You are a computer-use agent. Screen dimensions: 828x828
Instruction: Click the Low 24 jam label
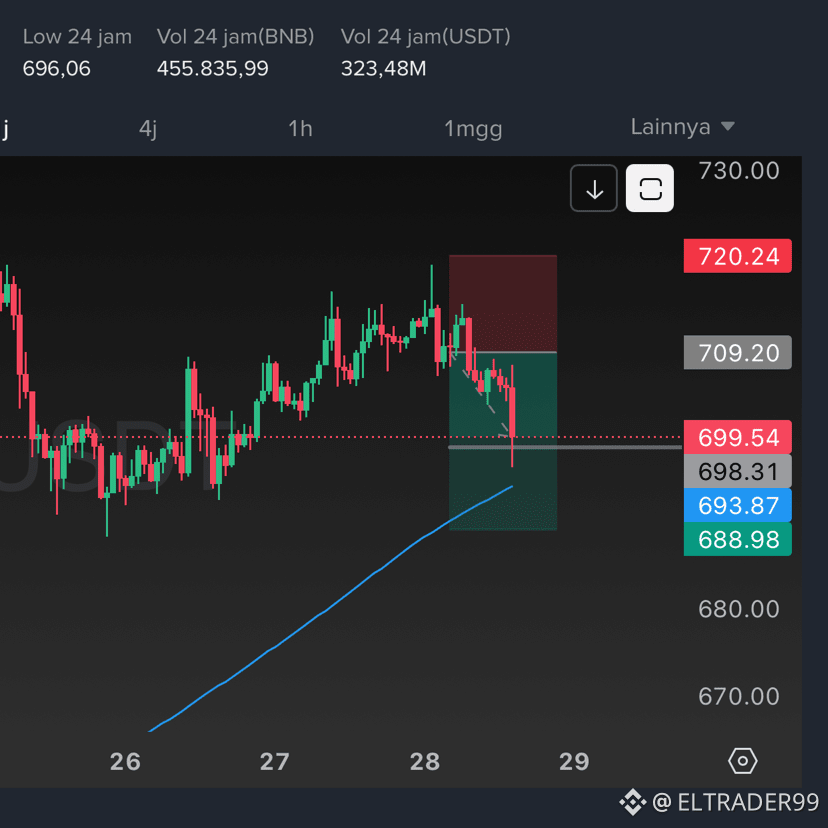pyautogui.click(x=77, y=37)
